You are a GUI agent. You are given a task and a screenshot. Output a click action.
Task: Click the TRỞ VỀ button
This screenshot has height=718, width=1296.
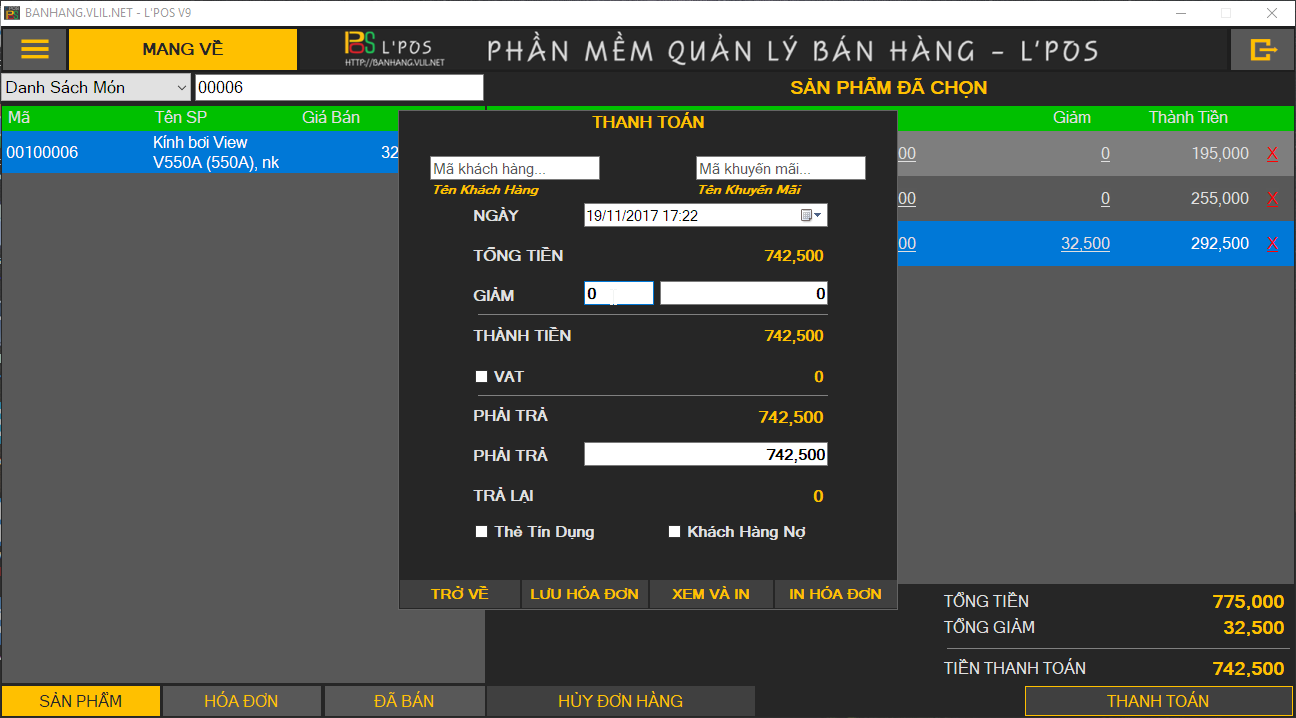click(460, 594)
